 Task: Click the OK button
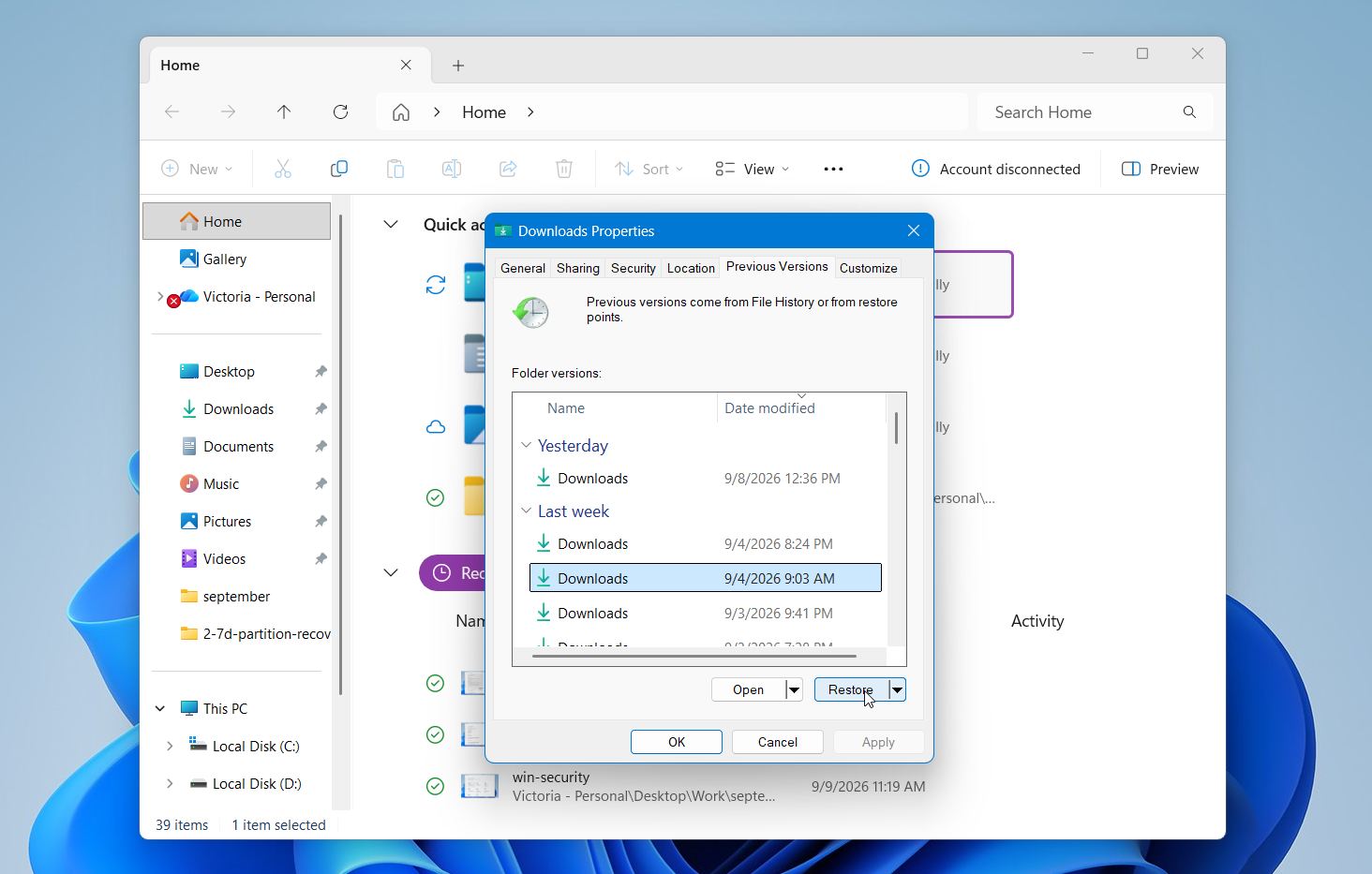677,742
